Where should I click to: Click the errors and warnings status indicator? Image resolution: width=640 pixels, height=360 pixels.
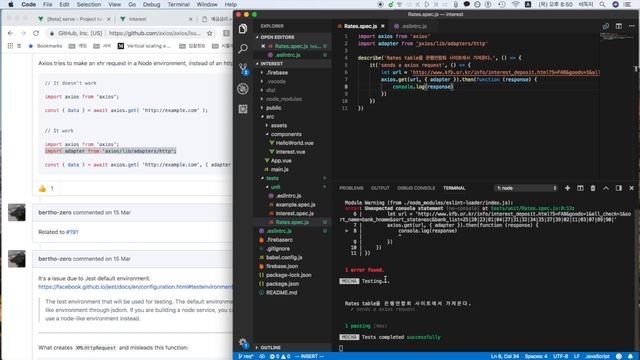(280, 356)
